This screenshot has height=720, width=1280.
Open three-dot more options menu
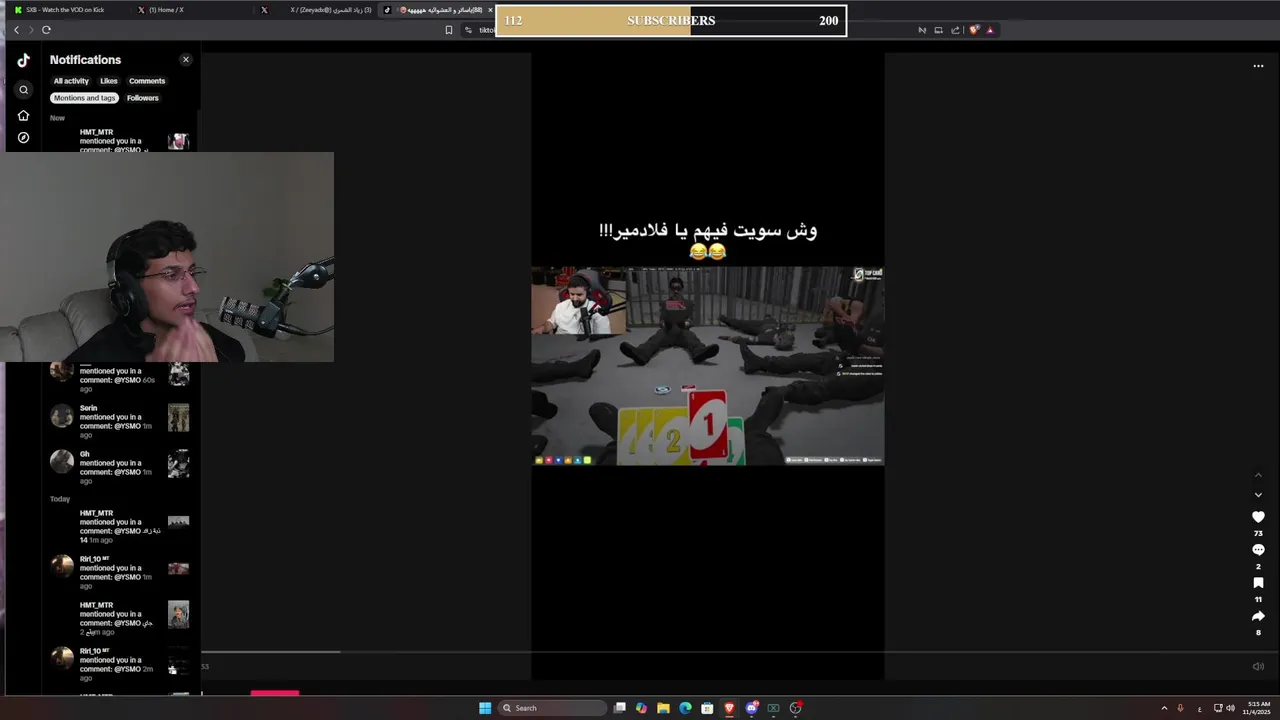[x=1258, y=66]
